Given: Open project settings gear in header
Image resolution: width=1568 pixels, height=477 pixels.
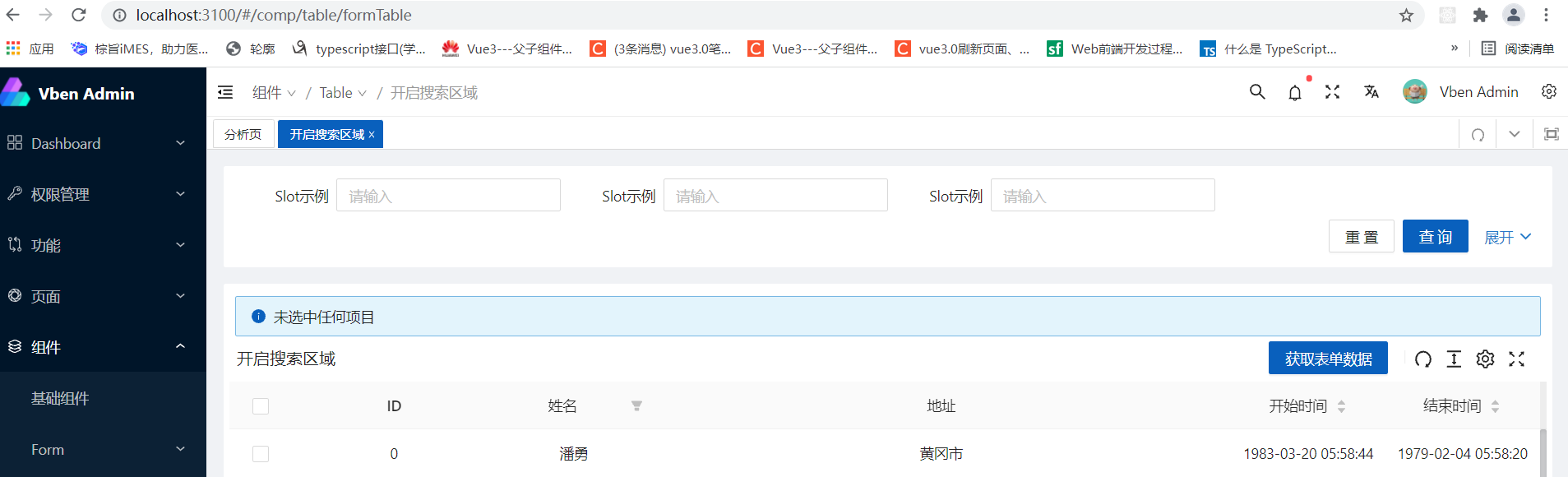Looking at the screenshot, I should (x=1549, y=91).
